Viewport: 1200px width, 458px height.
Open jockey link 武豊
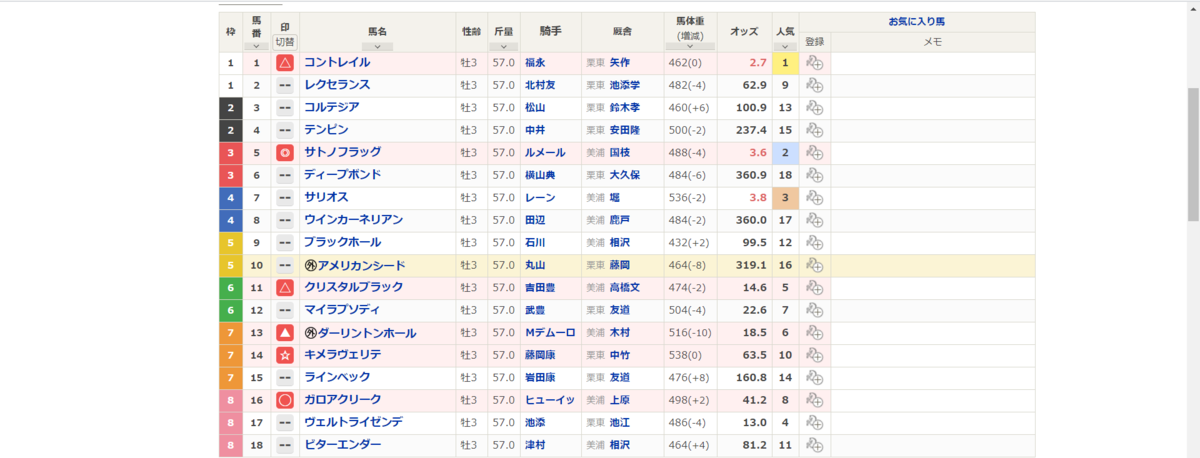click(535, 311)
